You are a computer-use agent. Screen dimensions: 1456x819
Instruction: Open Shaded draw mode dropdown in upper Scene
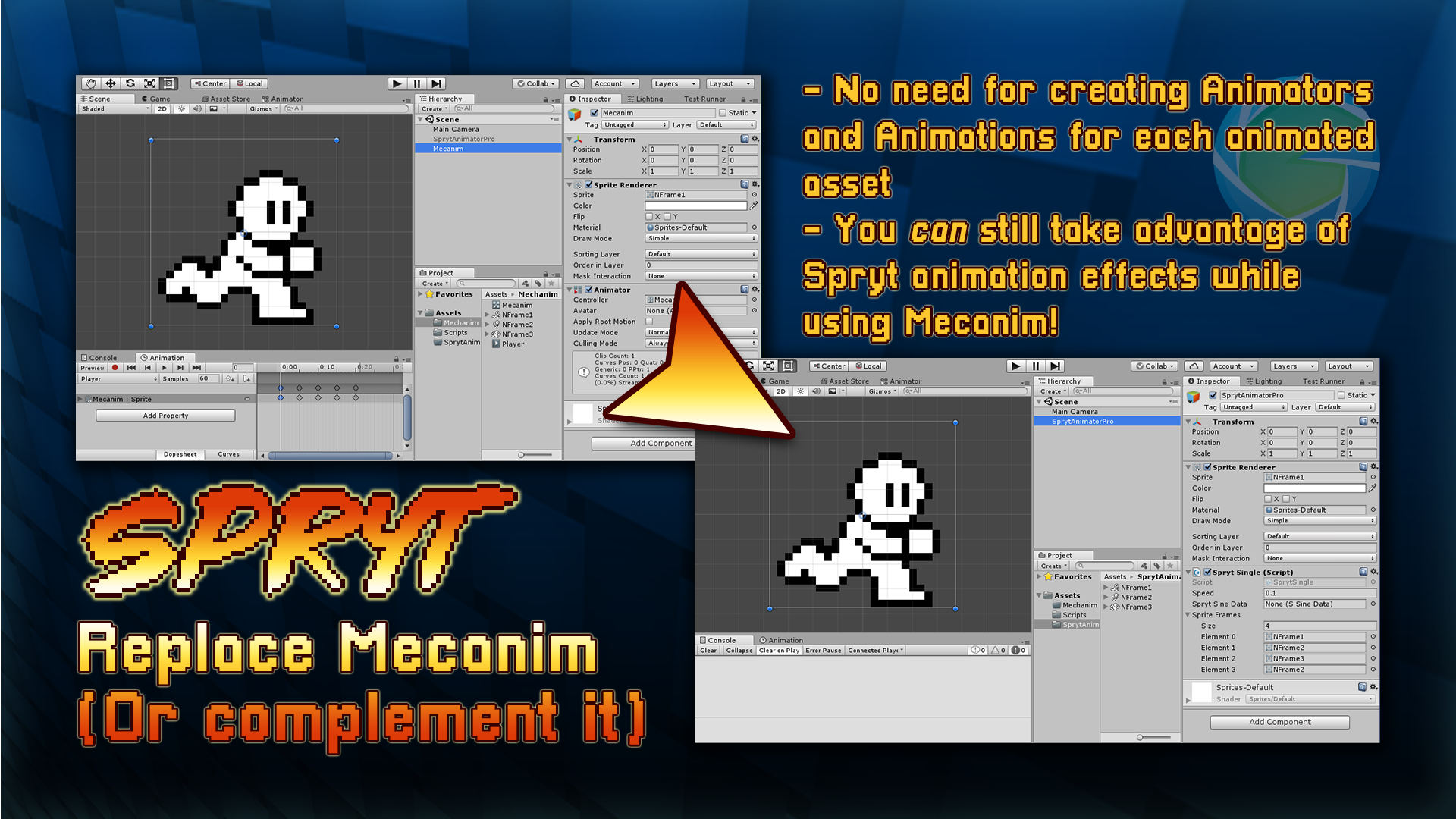point(115,109)
